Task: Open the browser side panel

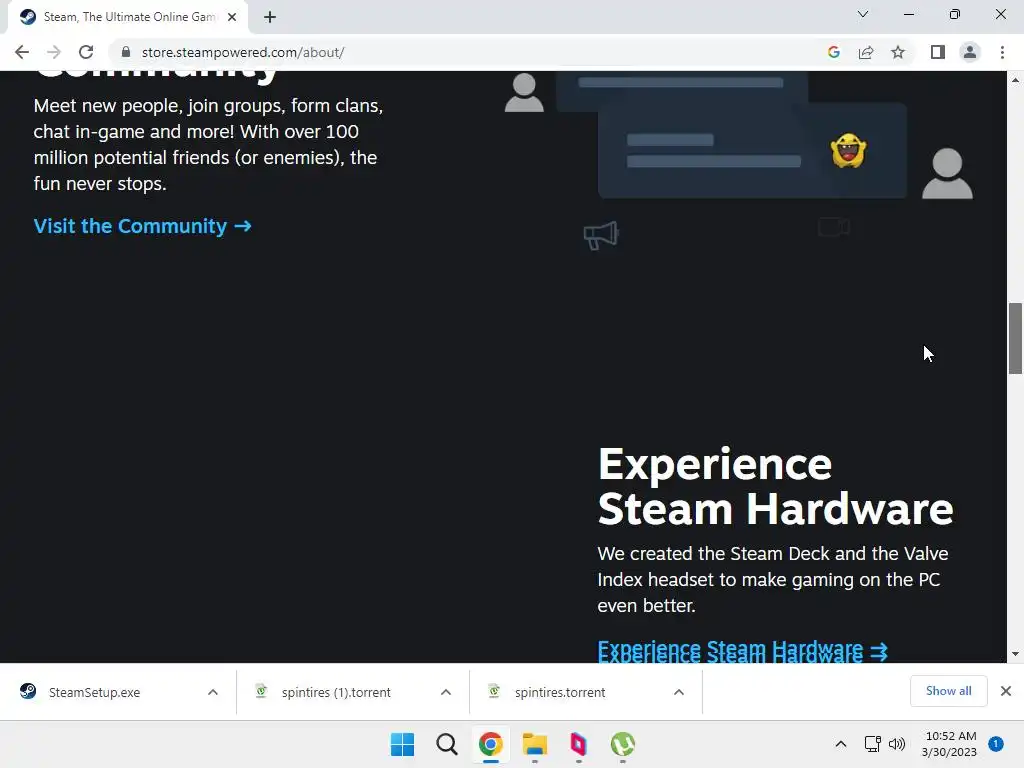Action: 938,52
